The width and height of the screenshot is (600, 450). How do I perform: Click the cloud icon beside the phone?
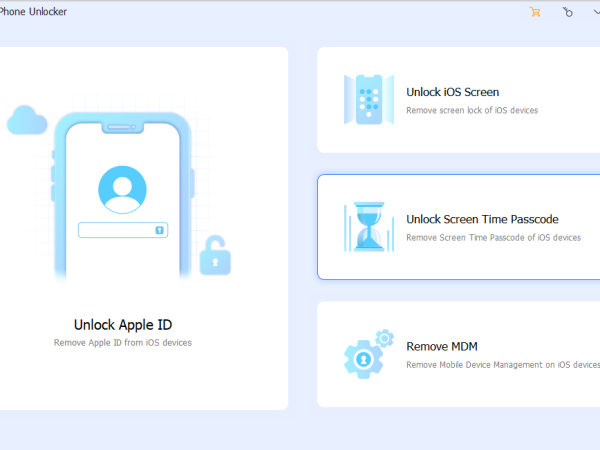(27, 120)
